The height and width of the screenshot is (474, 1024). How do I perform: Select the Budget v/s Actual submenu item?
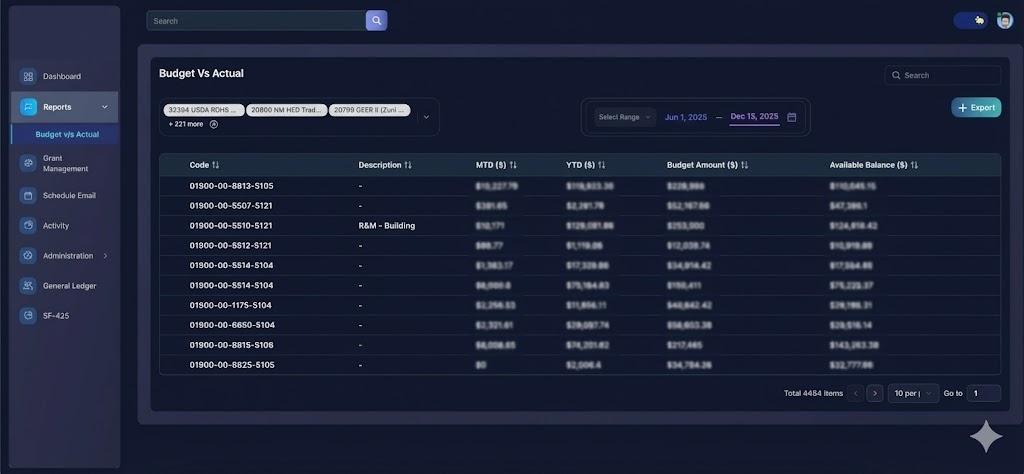click(67, 134)
